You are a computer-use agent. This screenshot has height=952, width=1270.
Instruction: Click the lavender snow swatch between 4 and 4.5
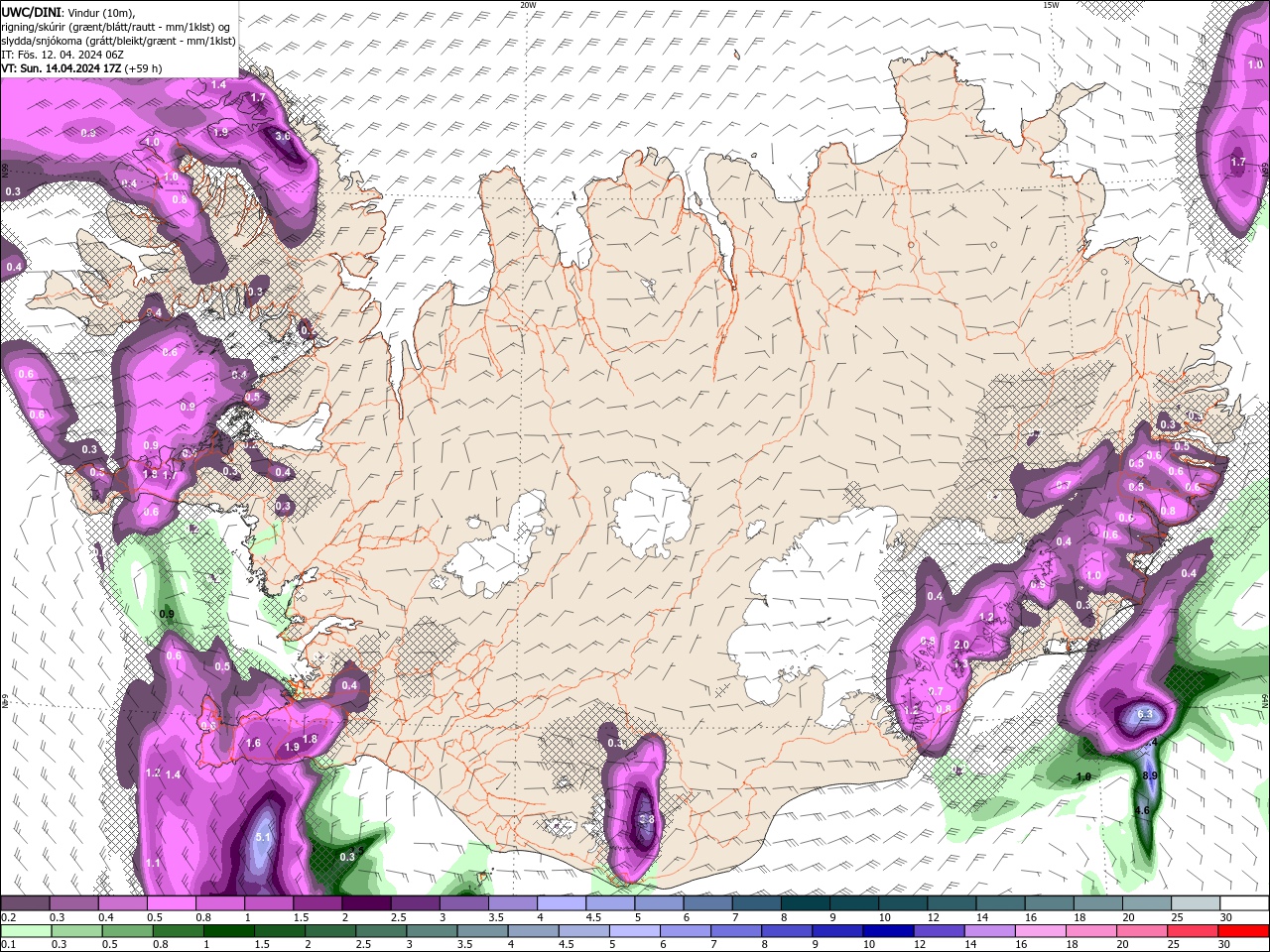coord(562,903)
